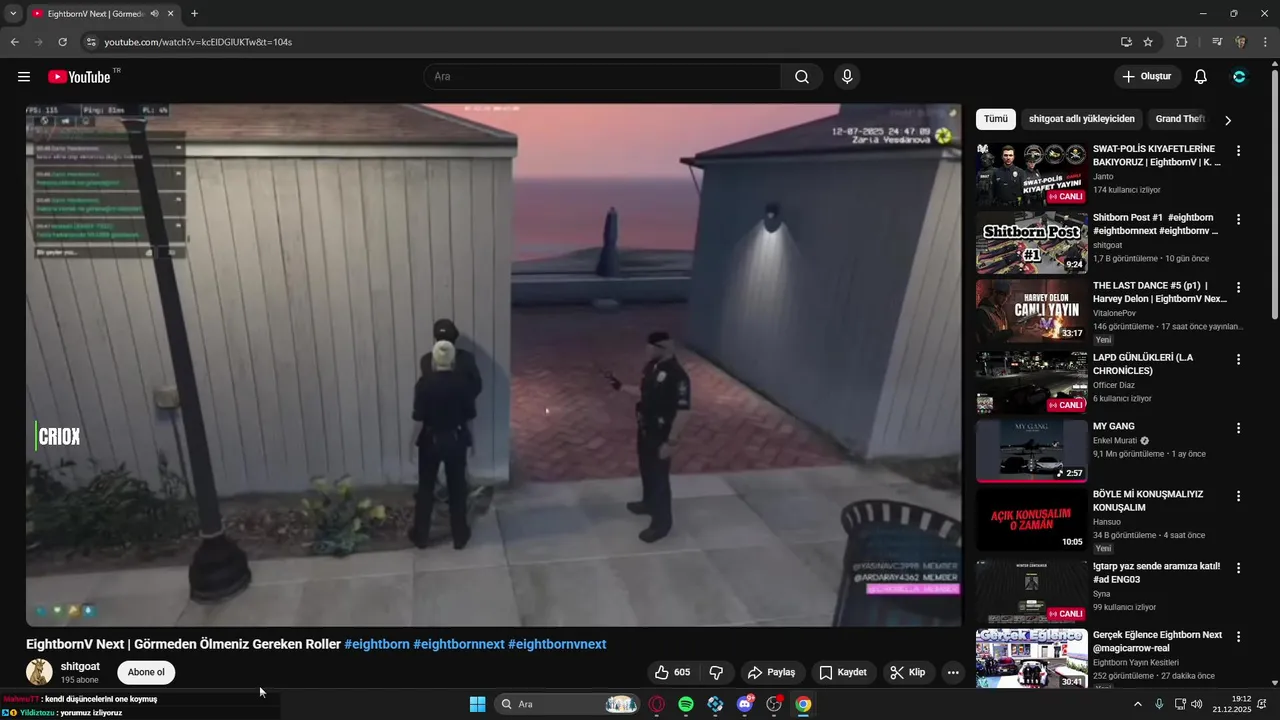Image resolution: width=1280 pixels, height=720 pixels.
Task: Open SWAT-POLİS KIYAFET YAYINI thumbnail
Action: (1031, 176)
